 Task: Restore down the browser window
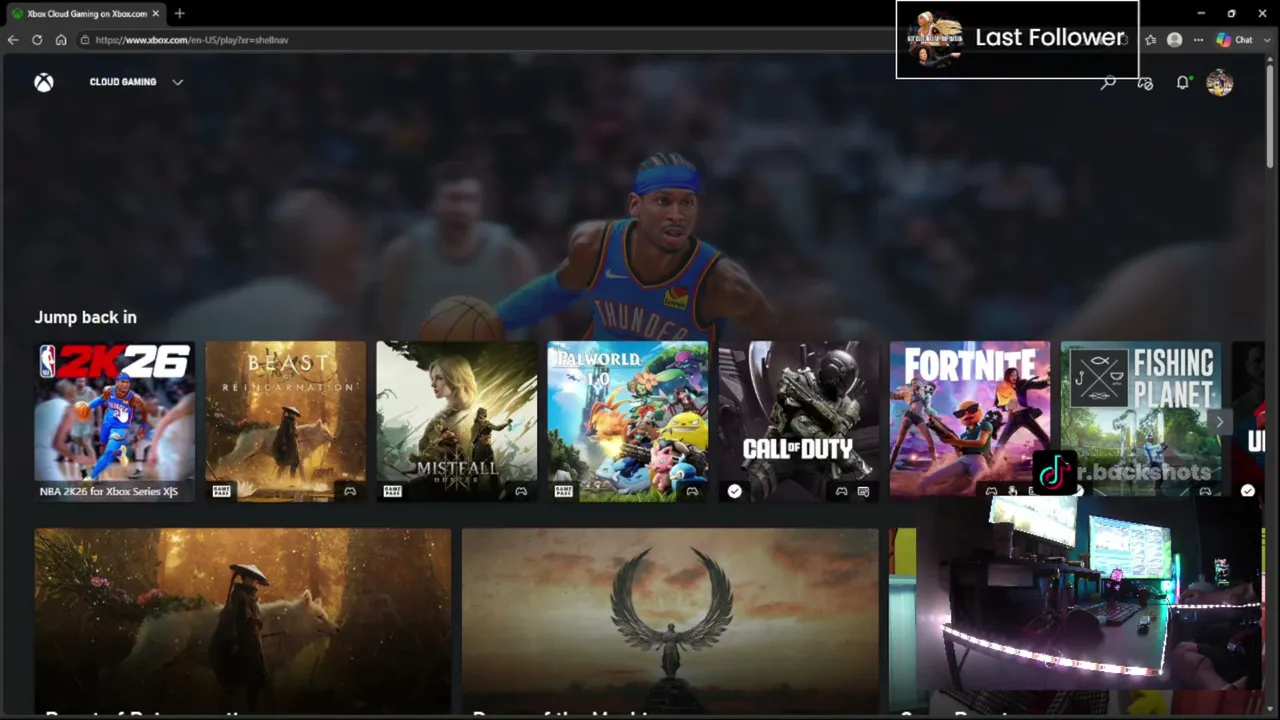point(1231,13)
